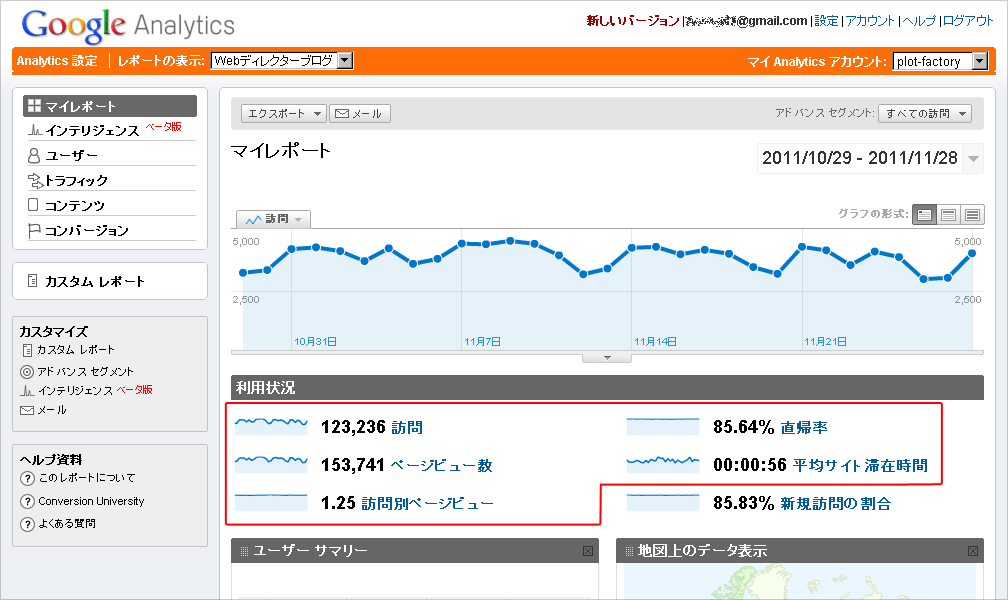Select the first graph format icon

pos(924,215)
